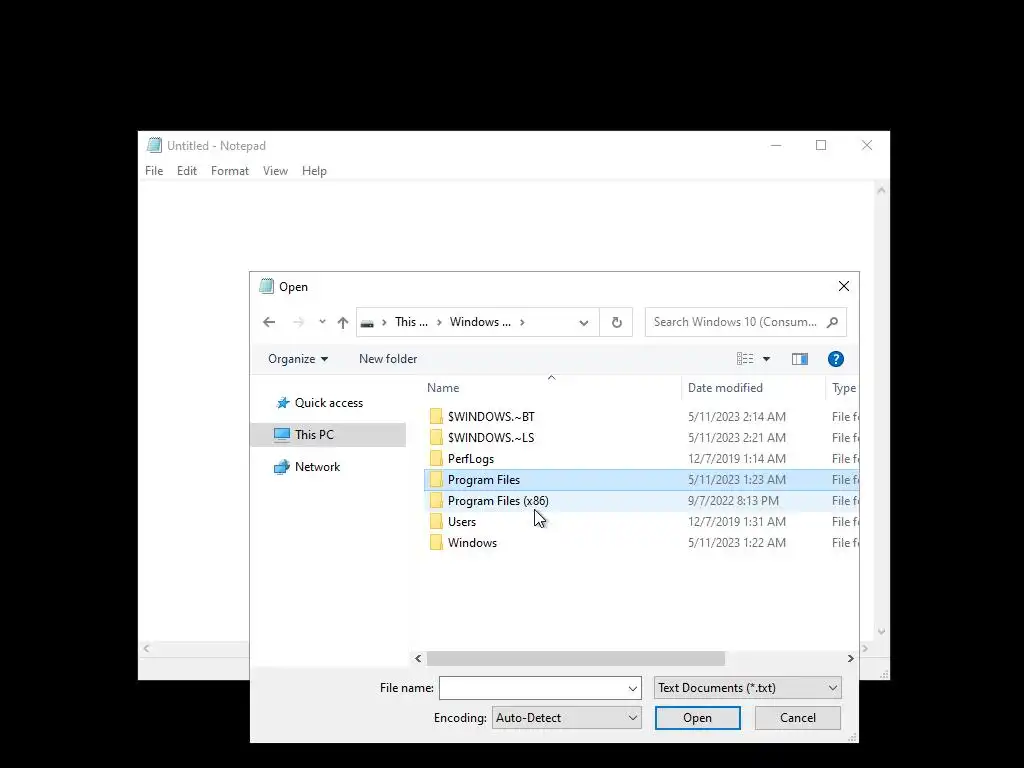Sort by the Type column header
This screenshot has height=768, width=1024.
[x=844, y=388]
